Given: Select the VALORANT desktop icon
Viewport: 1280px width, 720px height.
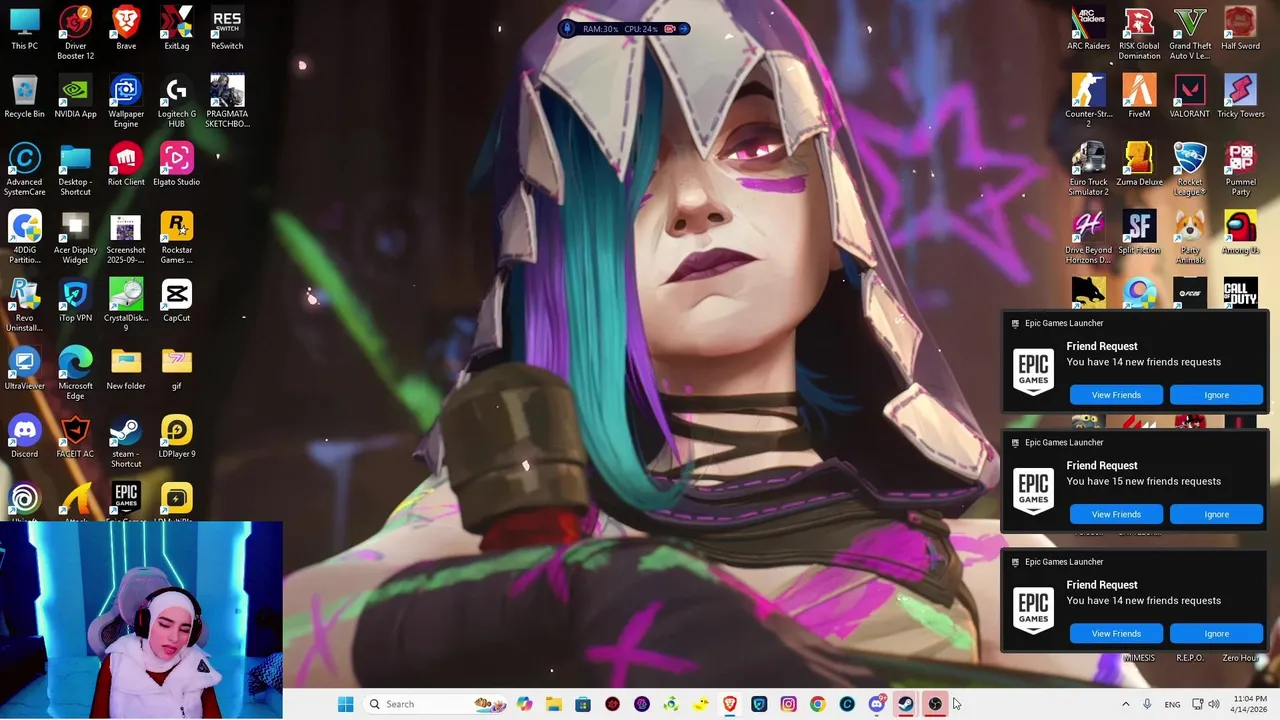Looking at the screenshot, I should (x=1190, y=97).
